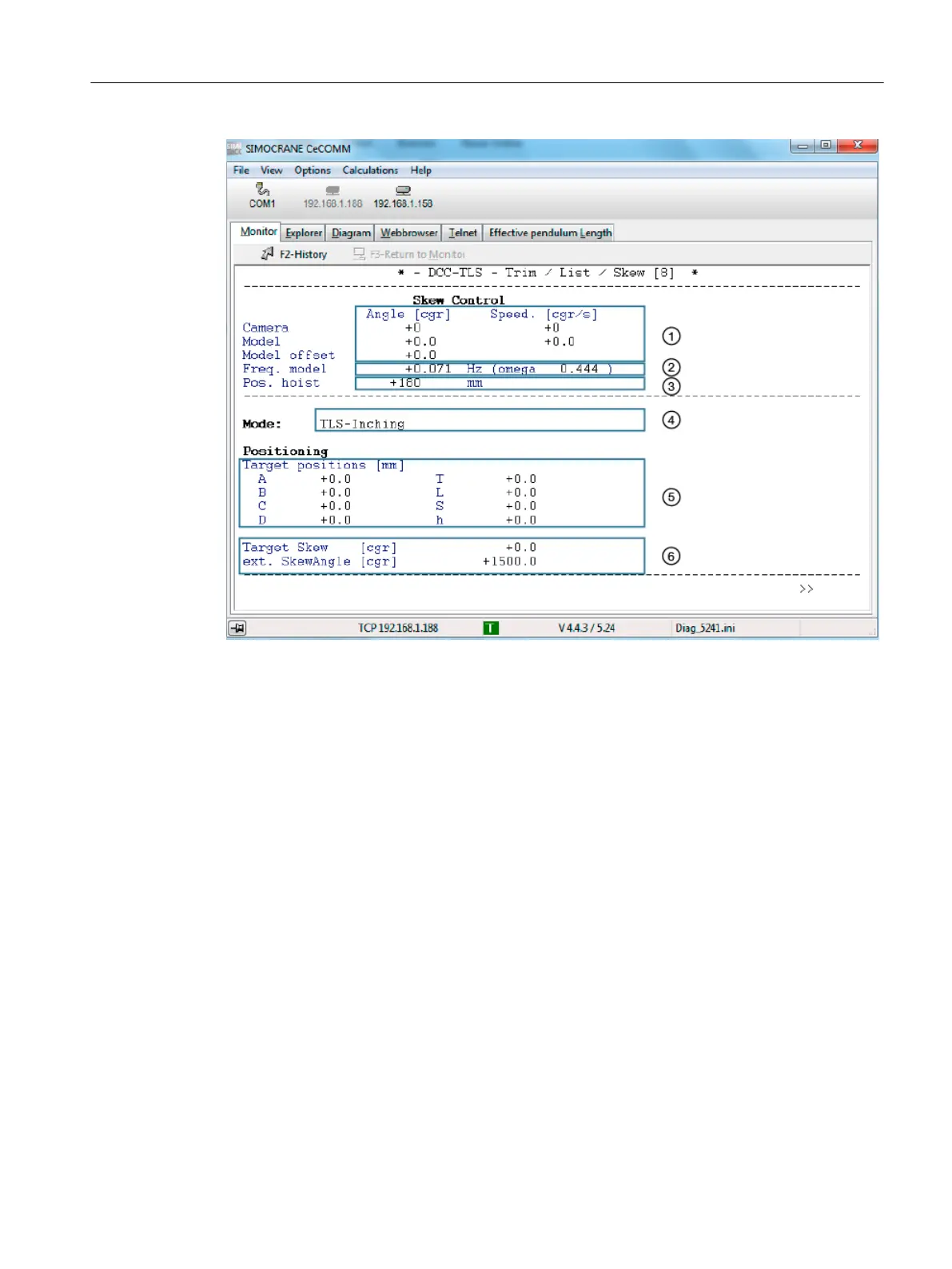Click Diag_5241.ini in status bar
Viewport: 952px width, 1269px height.
[x=705, y=629]
